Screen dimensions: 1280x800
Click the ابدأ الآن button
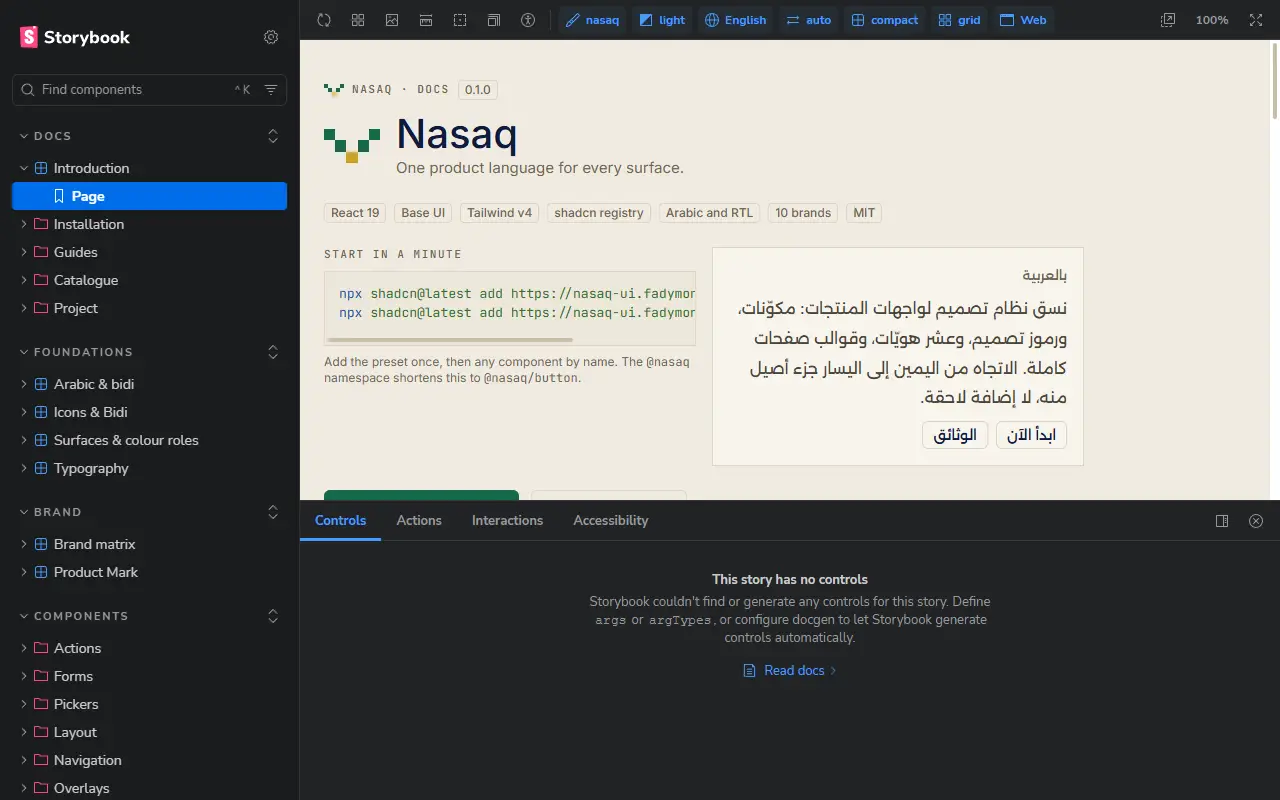pyautogui.click(x=1031, y=435)
